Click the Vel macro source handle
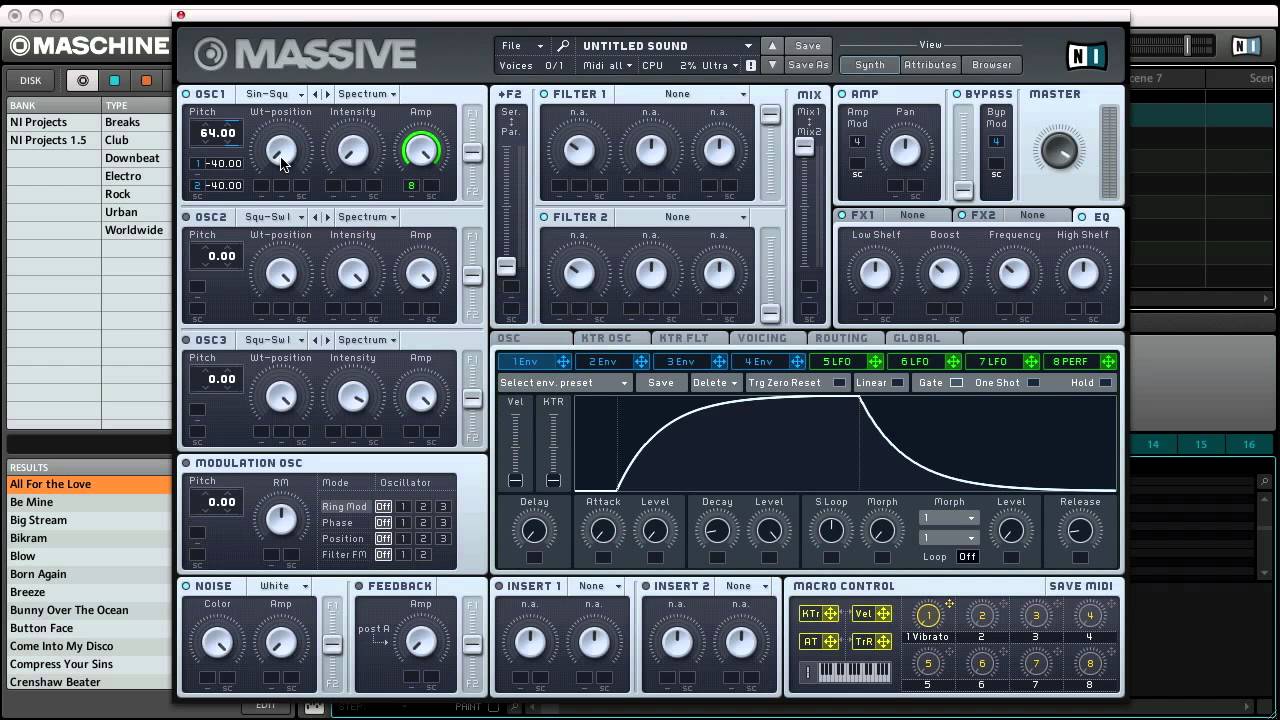 point(884,614)
